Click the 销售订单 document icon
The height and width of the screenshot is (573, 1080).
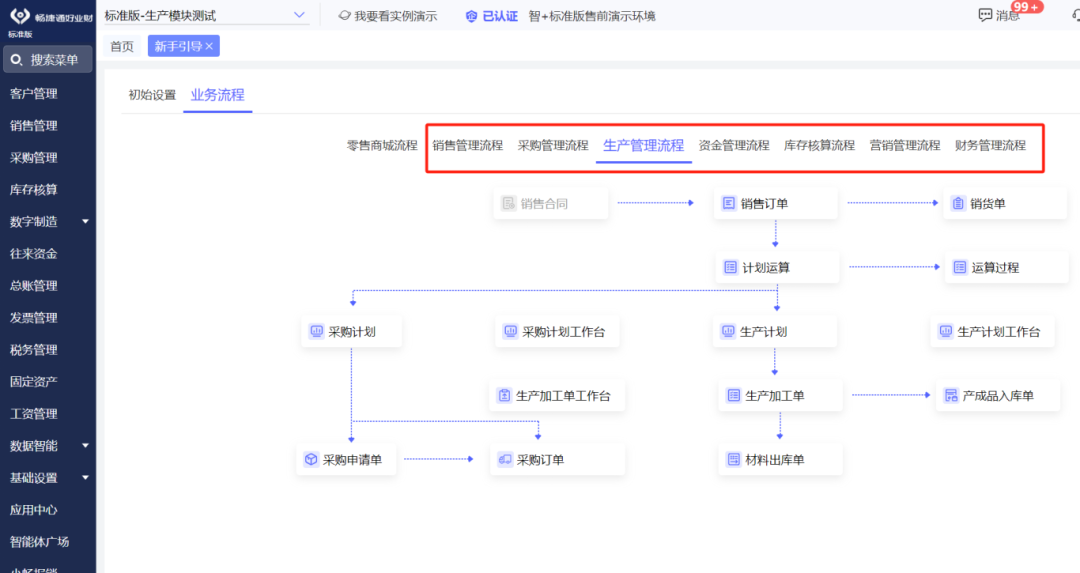point(729,204)
